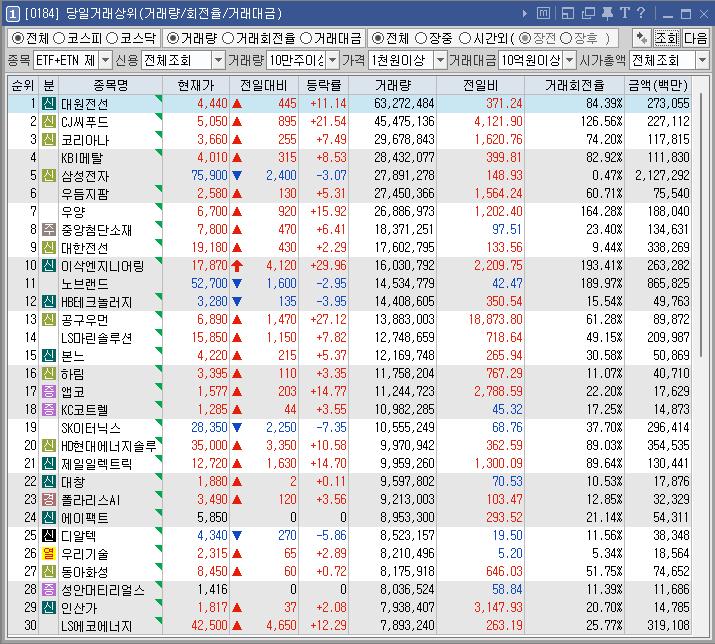Click the duplicate window icon in title bar
Screen dimensions: 715x644
pos(588,14)
